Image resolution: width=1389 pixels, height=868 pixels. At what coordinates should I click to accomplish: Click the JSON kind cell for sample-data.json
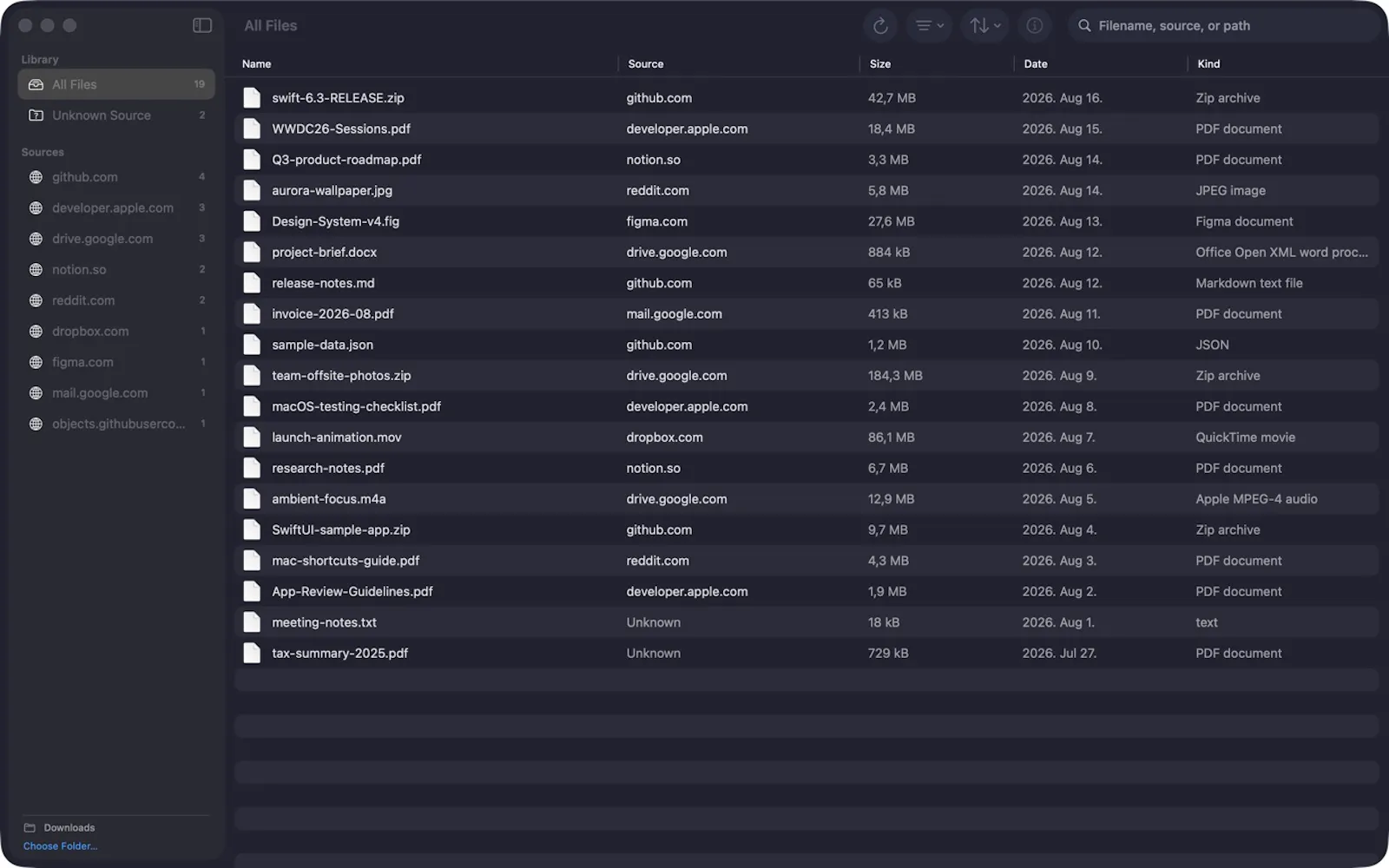[x=1212, y=345]
